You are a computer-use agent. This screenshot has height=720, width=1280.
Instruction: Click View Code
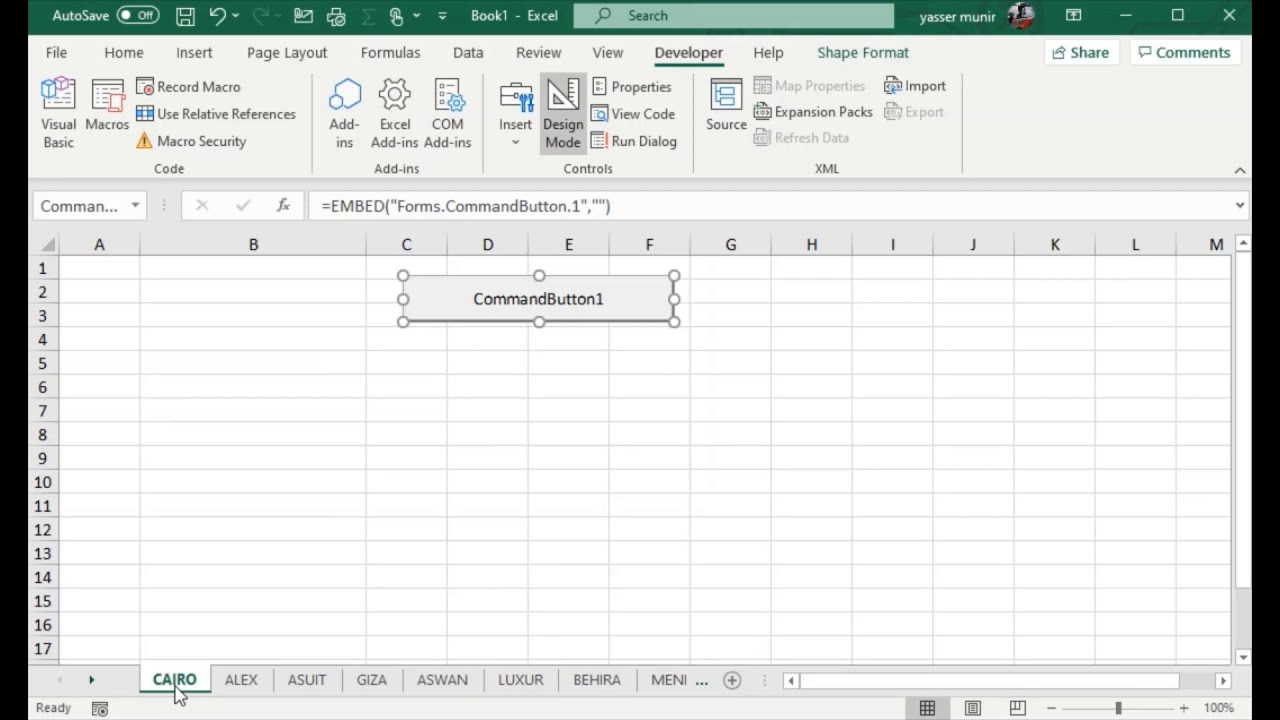point(633,114)
